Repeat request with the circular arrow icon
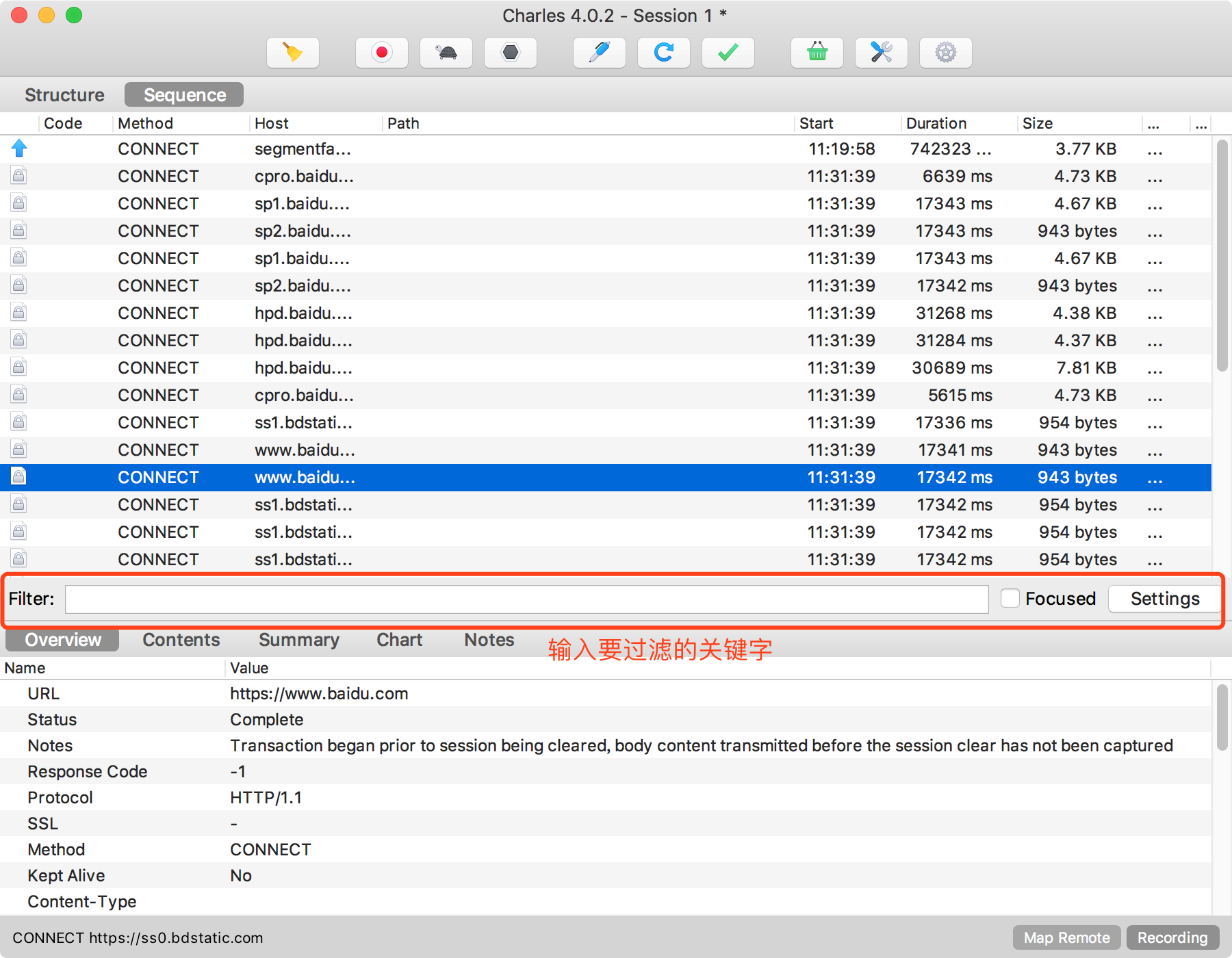The image size is (1232, 958). pos(664,53)
